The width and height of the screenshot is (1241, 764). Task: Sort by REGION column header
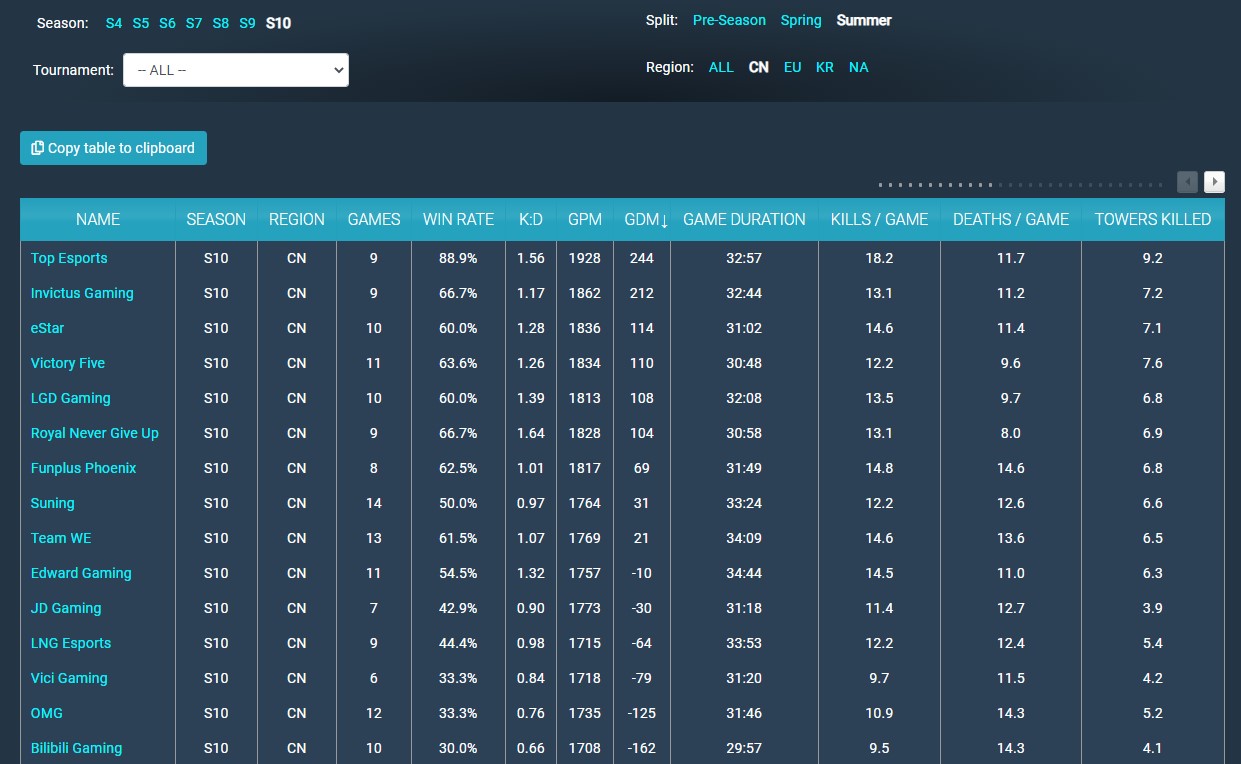coord(297,219)
